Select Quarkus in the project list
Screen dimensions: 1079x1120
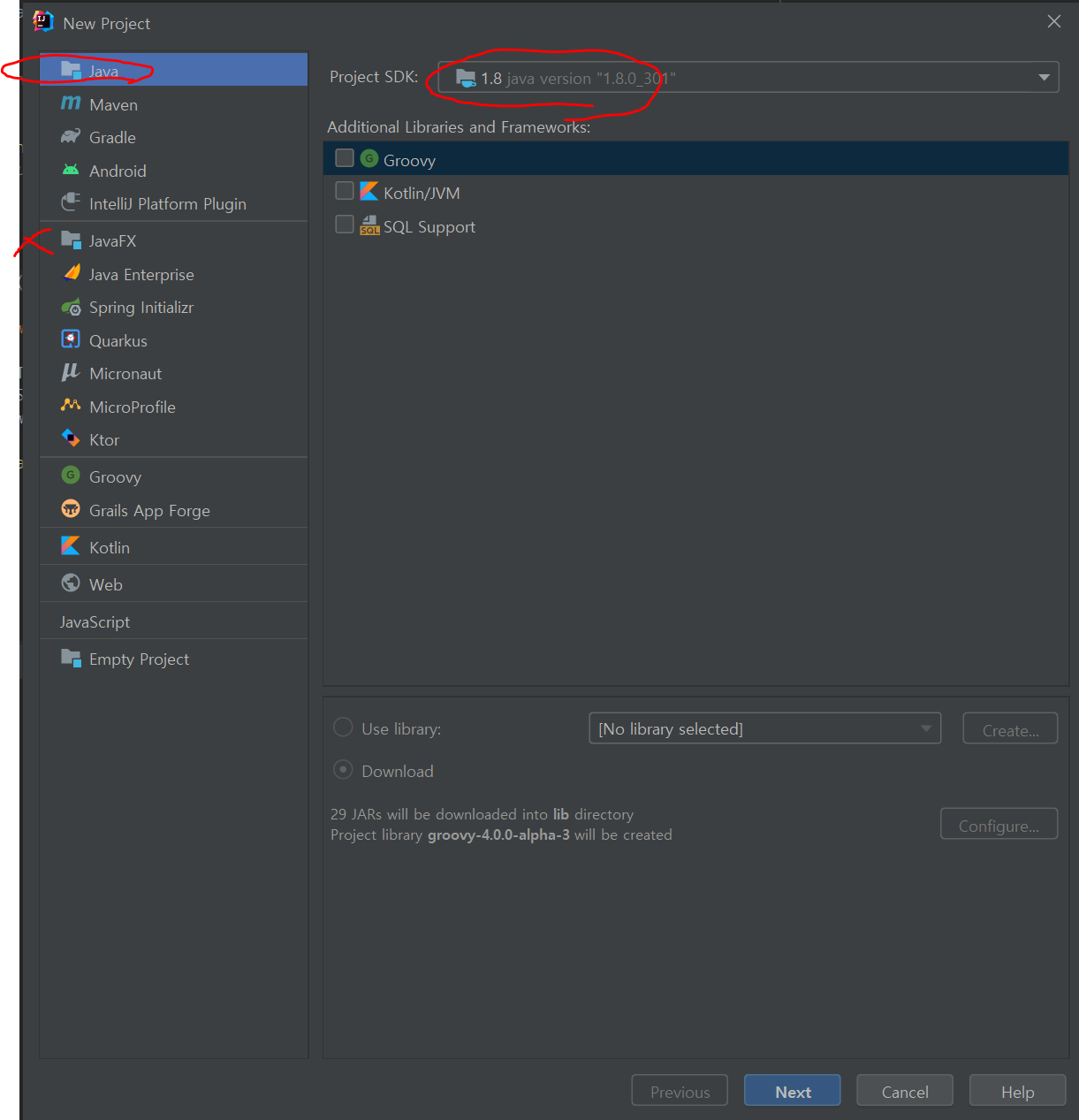173,340
